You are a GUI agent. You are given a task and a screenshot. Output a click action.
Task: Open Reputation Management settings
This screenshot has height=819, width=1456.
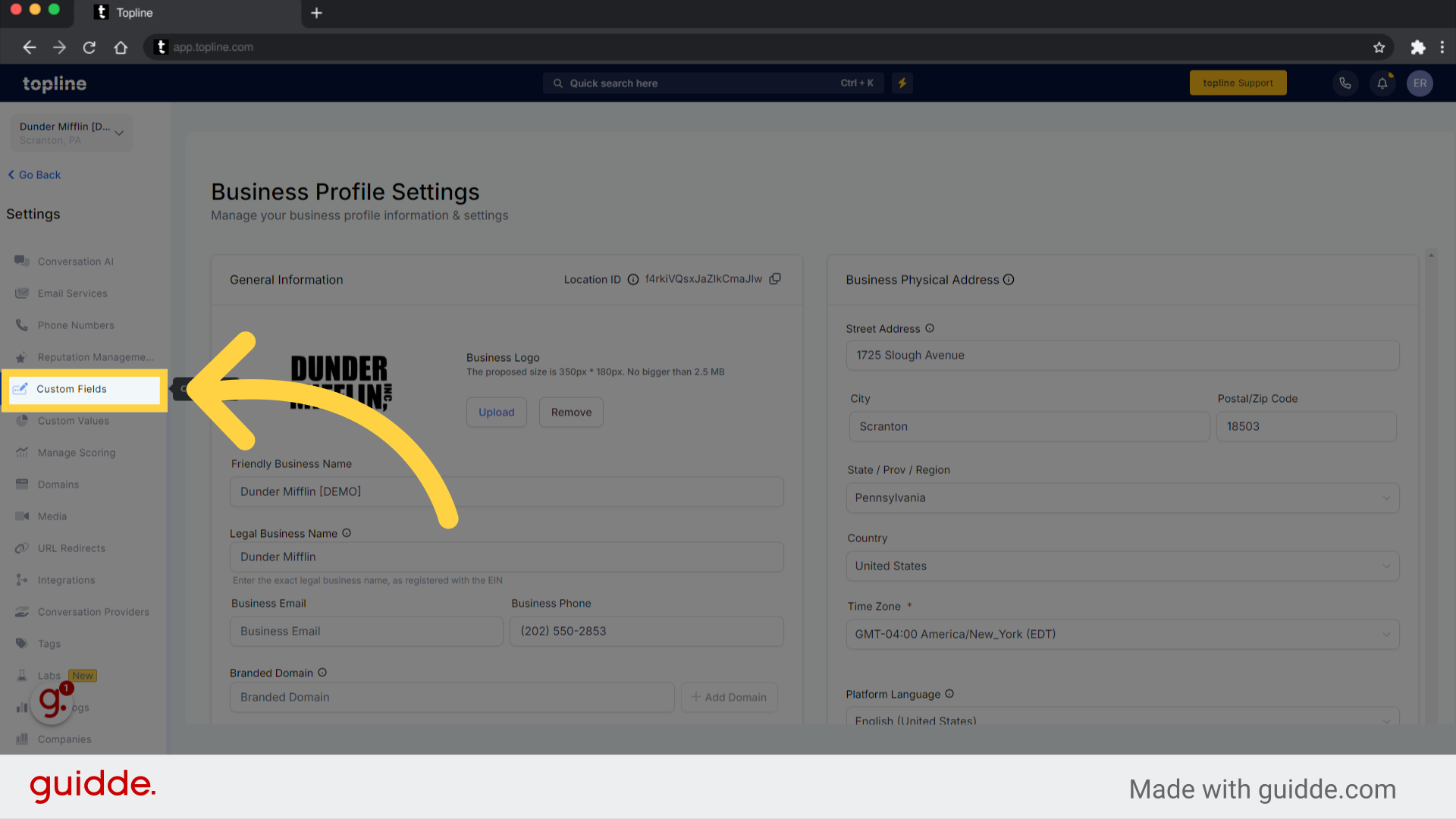coord(96,357)
